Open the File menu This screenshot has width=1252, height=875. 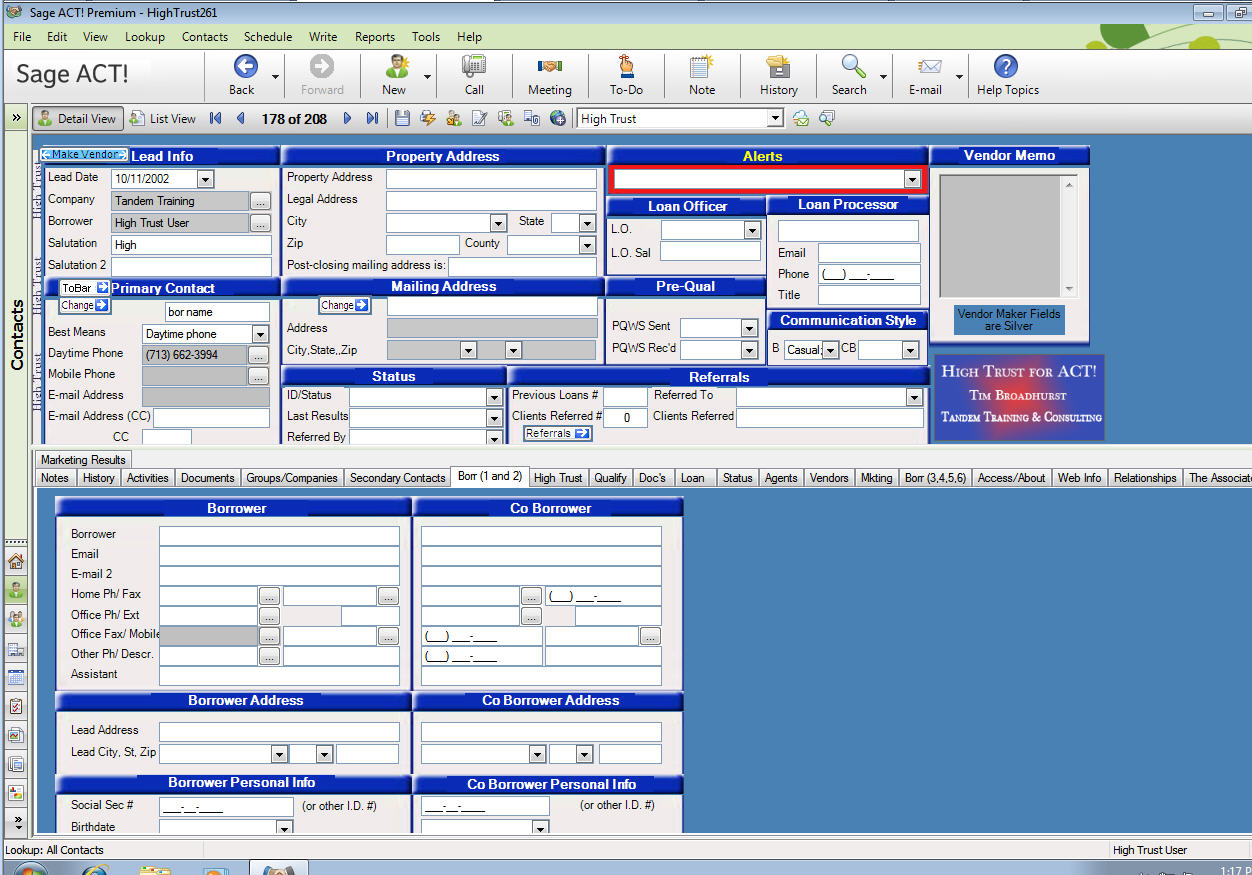pos(22,37)
